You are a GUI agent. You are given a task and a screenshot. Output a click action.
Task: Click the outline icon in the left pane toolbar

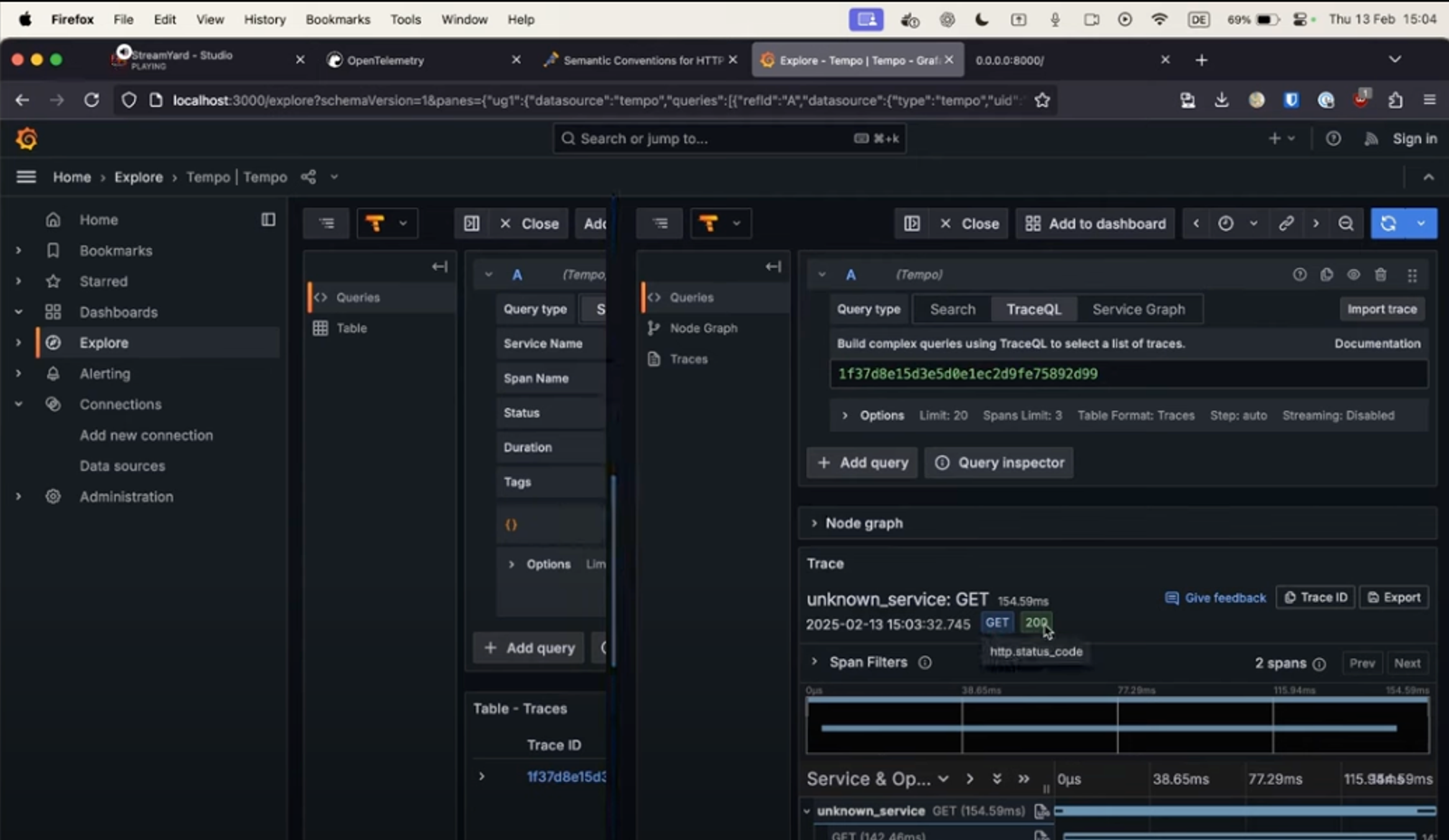click(327, 224)
